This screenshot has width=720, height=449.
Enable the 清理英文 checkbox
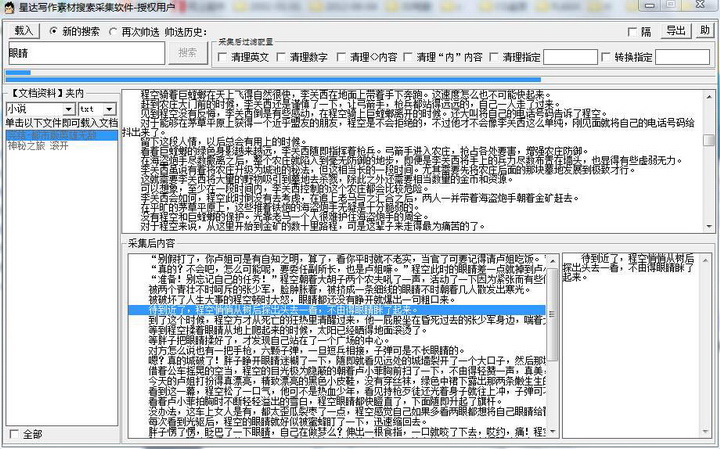(x=222, y=57)
